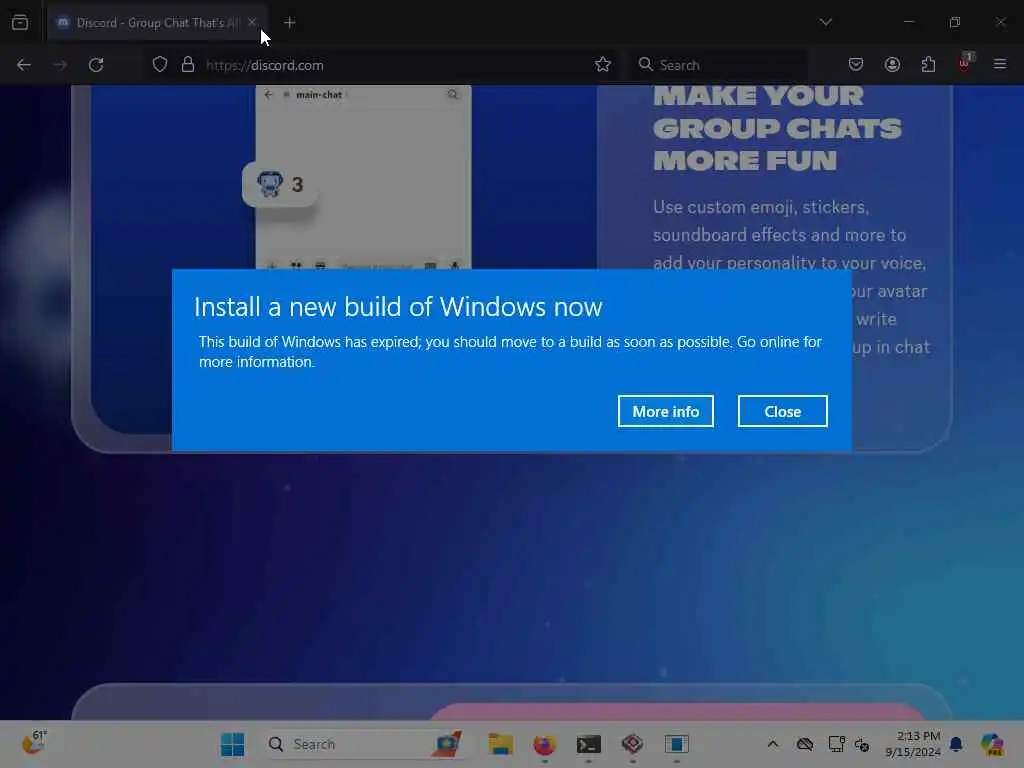Image resolution: width=1024 pixels, height=768 pixels.
Task: Open a new browser tab
Action: (289, 23)
